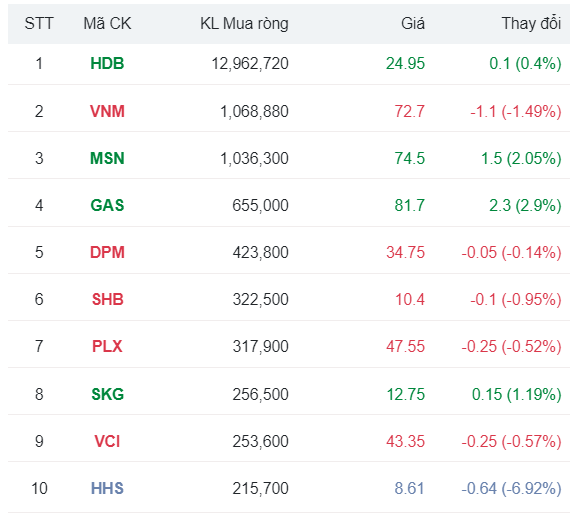575x513 pixels.
Task: Open the GAS stock code link
Action: pos(107,205)
